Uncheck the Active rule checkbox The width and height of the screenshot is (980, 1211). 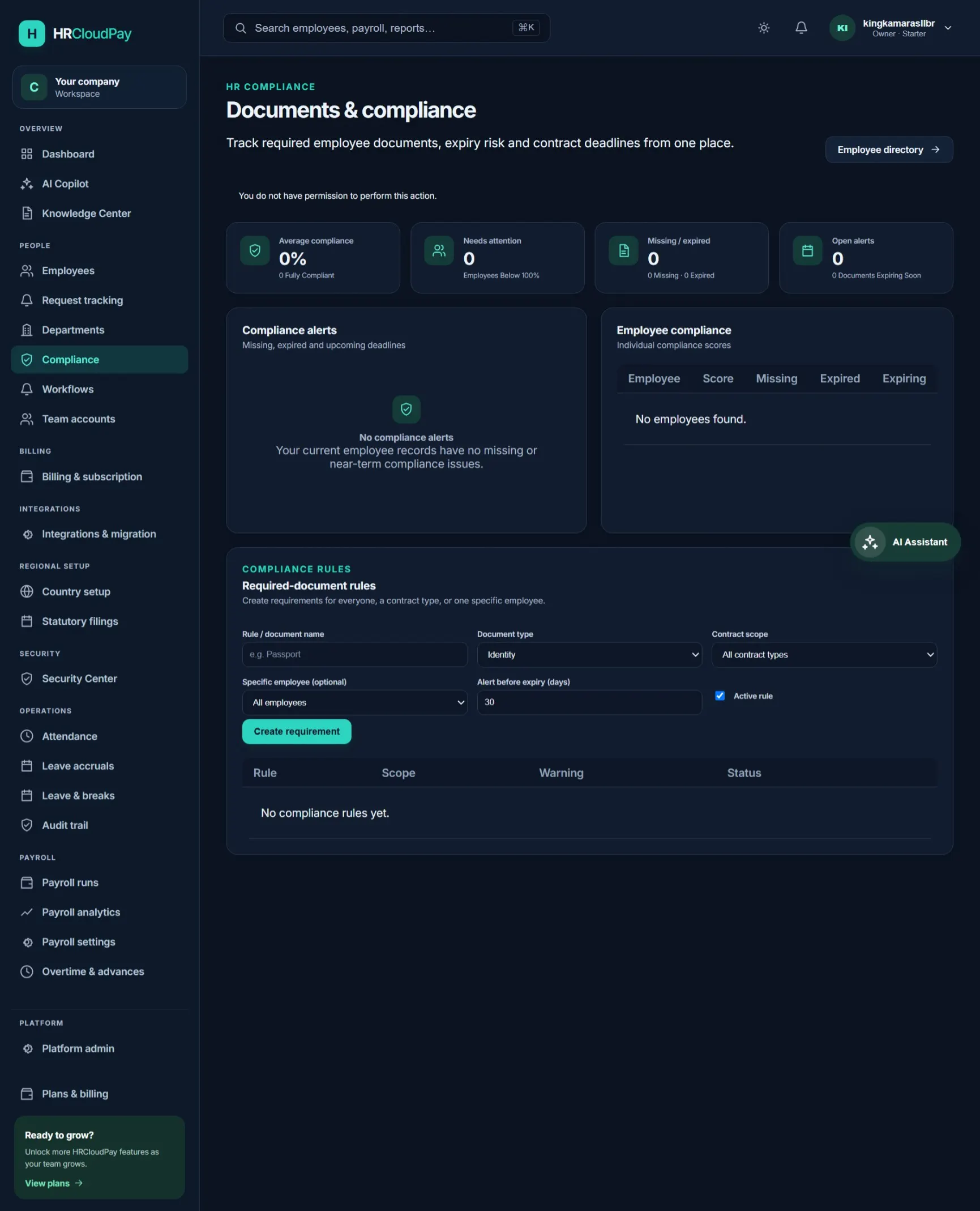click(x=720, y=696)
